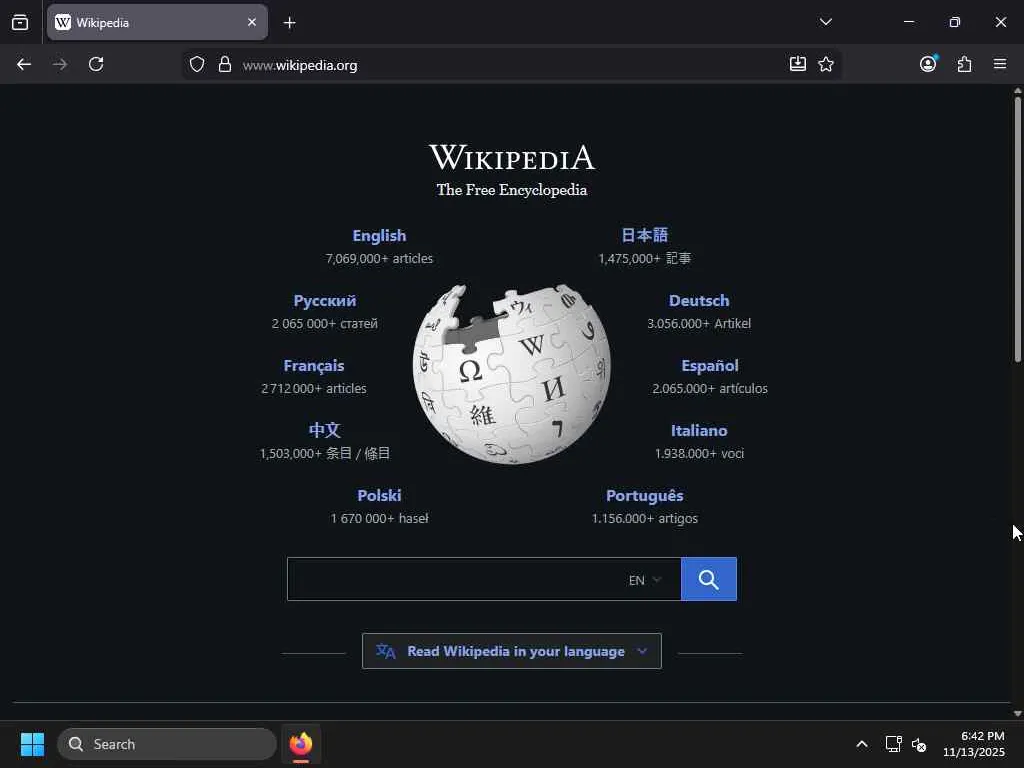Click '1.156.000+ artigos' text
This screenshot has width=1024, height=768.
tap(645, 519)
